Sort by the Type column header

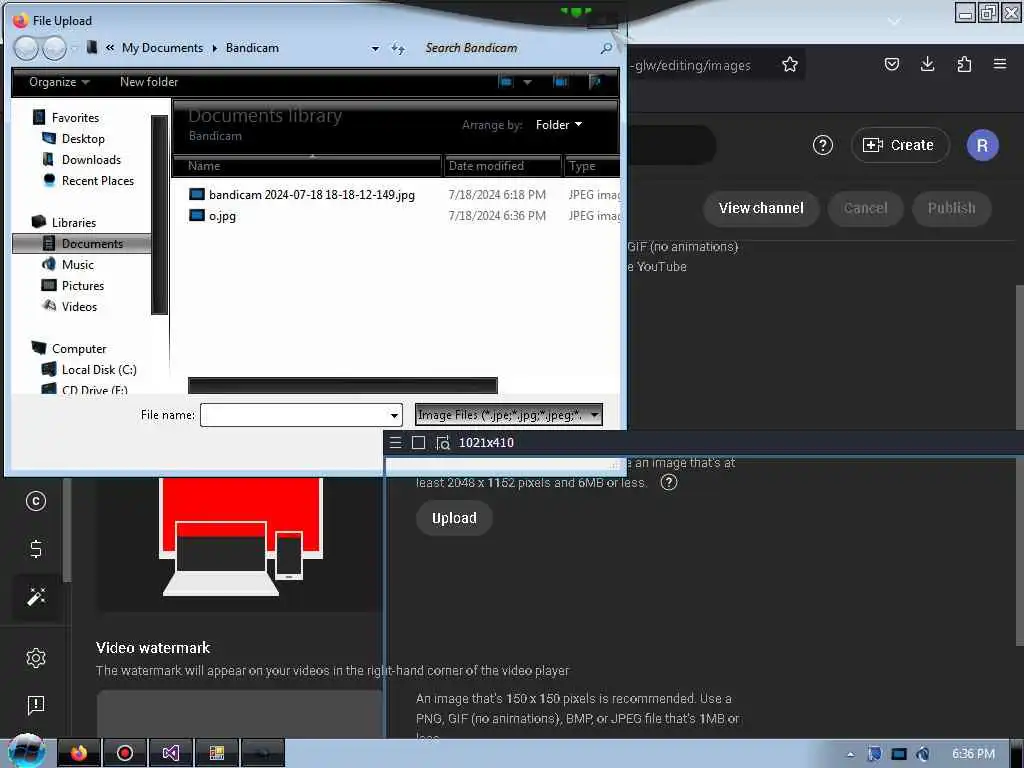[592, 166]
